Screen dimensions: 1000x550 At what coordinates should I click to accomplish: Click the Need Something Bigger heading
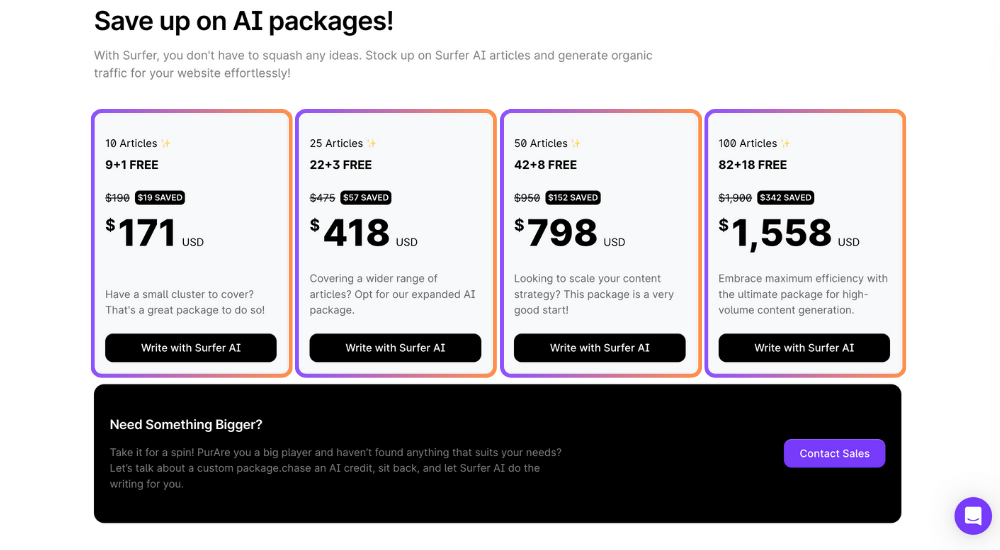(186, 424)
